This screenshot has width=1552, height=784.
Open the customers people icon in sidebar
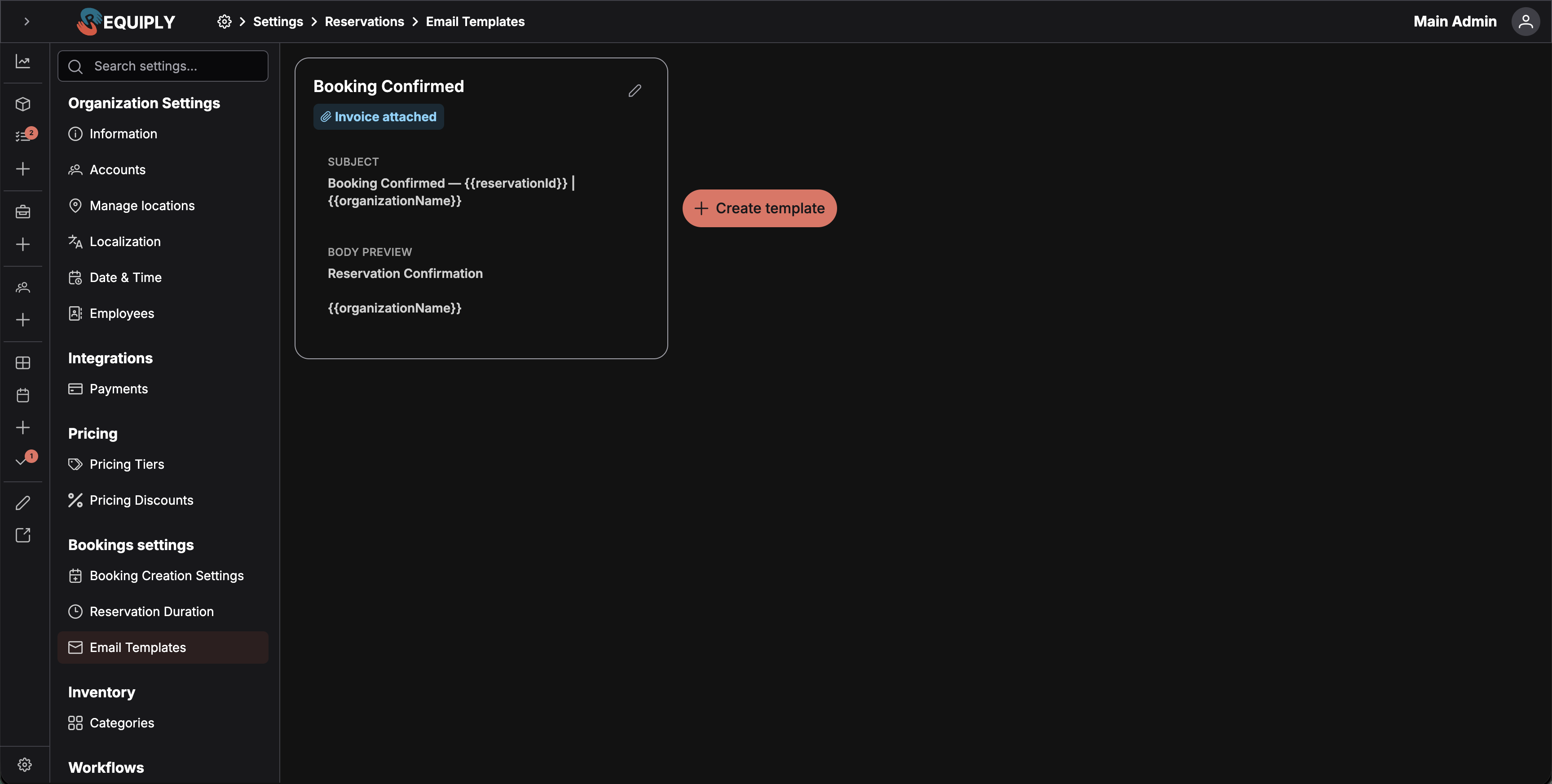[23, 287]
